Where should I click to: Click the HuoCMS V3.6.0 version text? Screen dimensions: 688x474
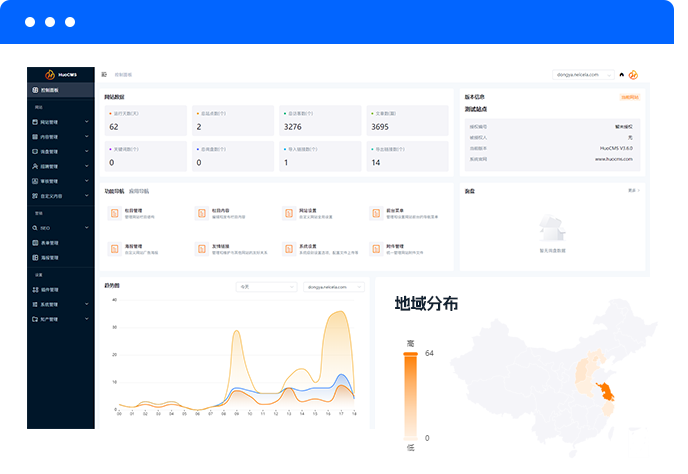coord(616,148)
